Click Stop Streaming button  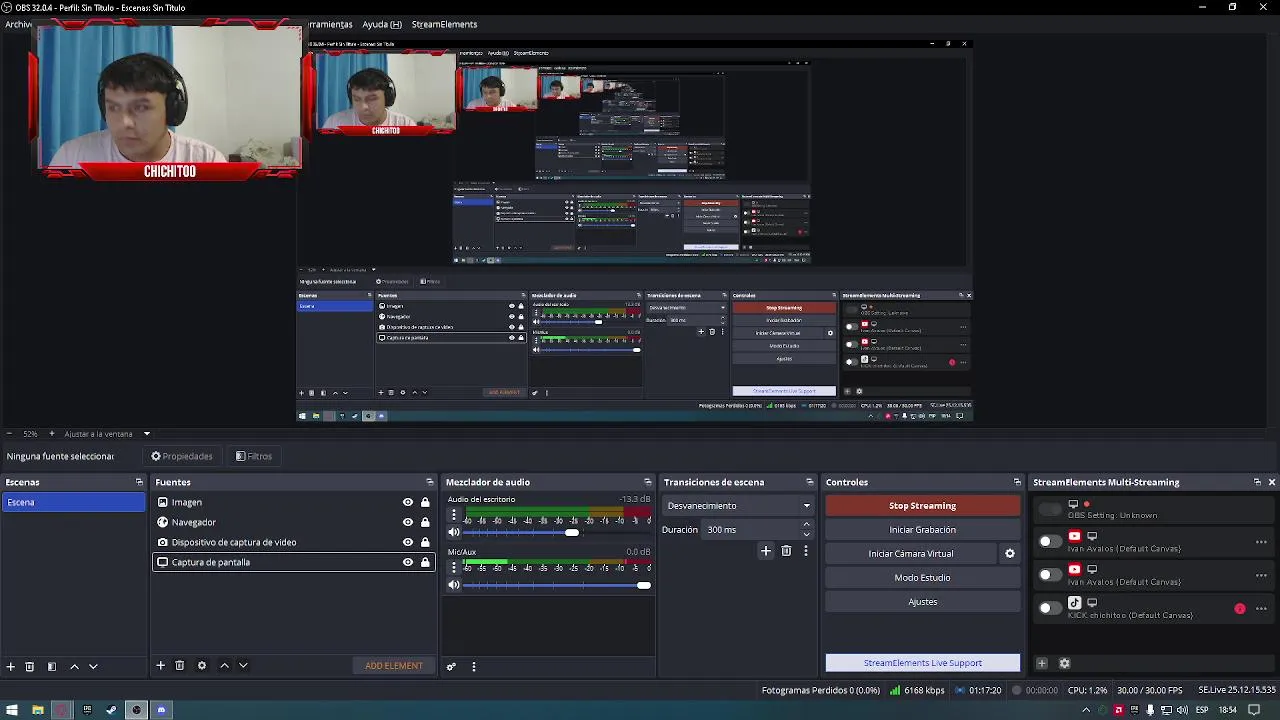pyautogui.click(x=922, y=506)
